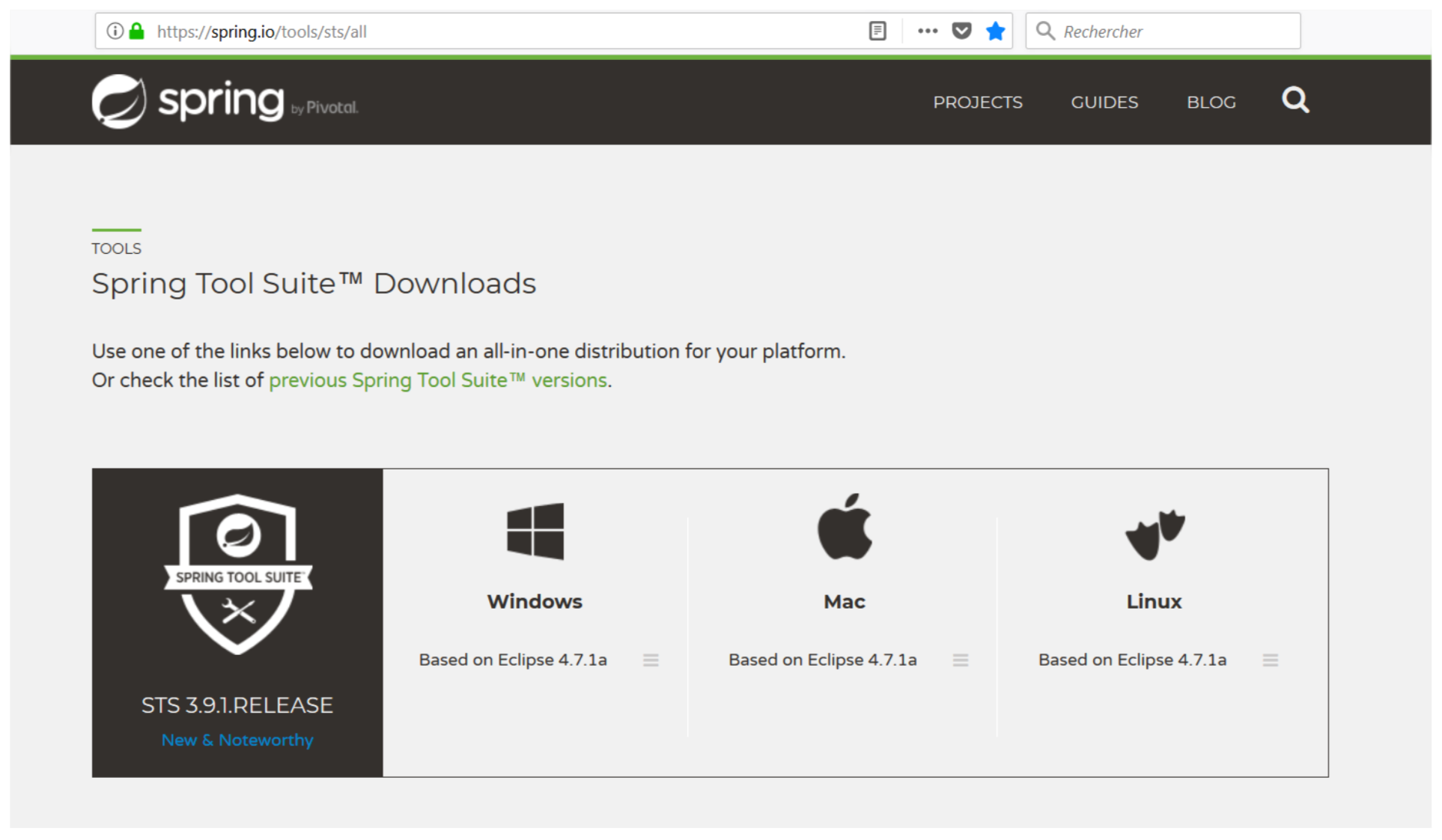Open the PROJECTS menu item
The height and width of the screenshot is (840, 1442).
click(x=978, y=103)
